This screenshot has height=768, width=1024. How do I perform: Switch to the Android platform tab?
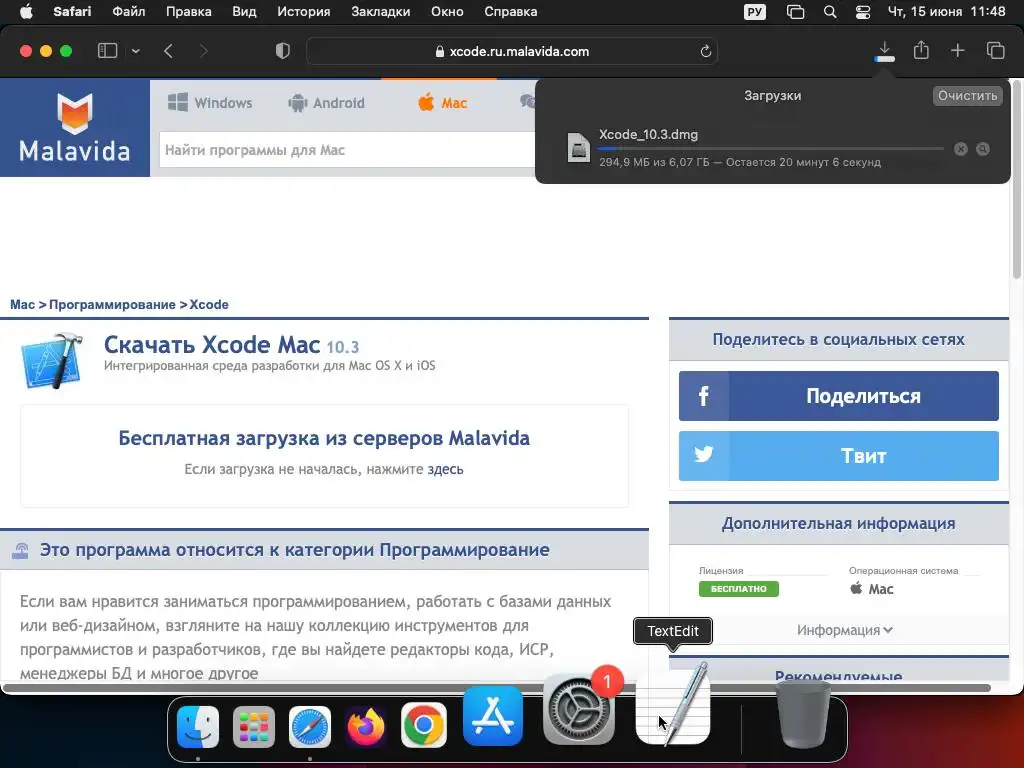[326, 103]
